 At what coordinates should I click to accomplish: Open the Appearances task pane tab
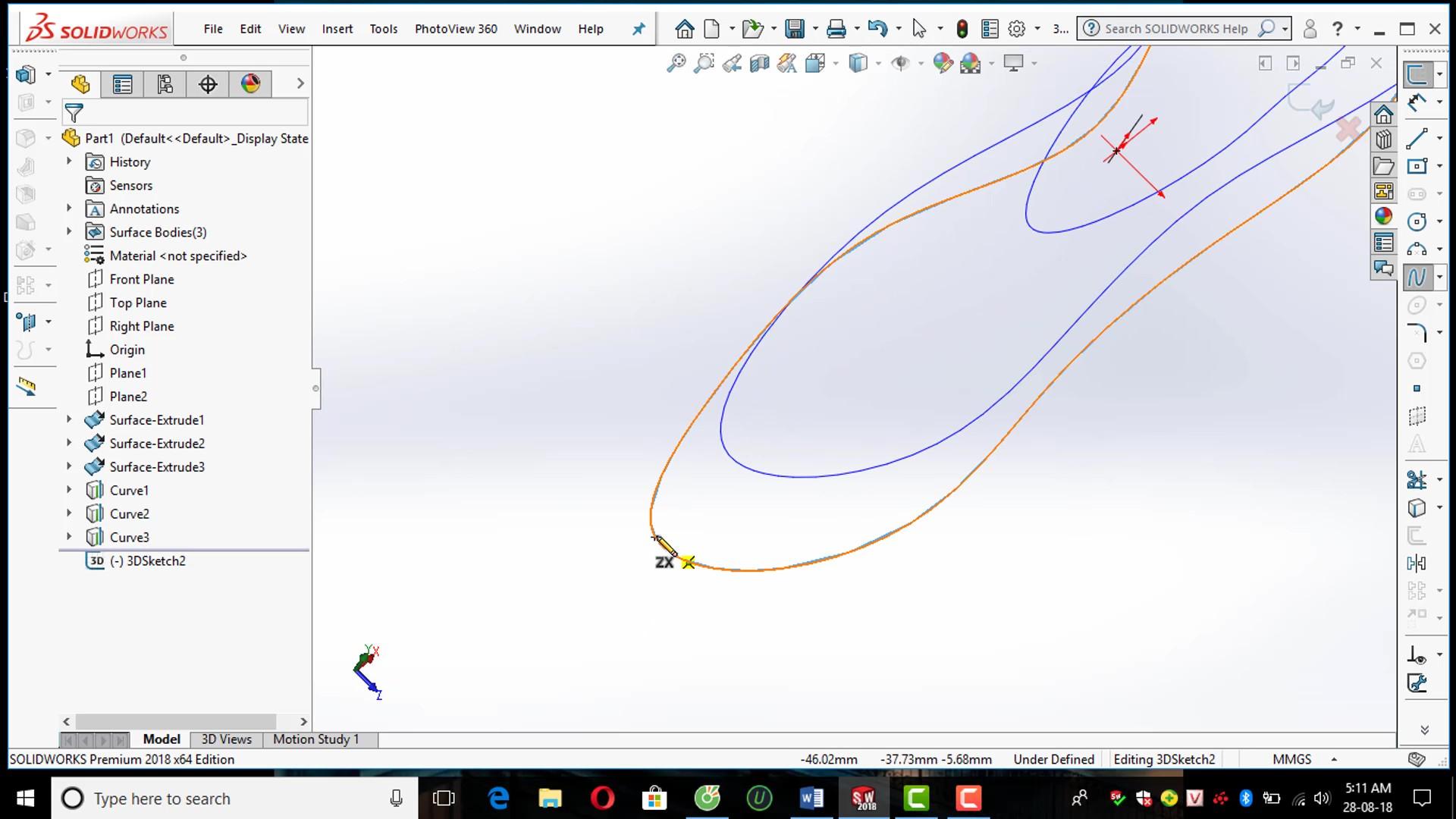(x=1383, y=216)
